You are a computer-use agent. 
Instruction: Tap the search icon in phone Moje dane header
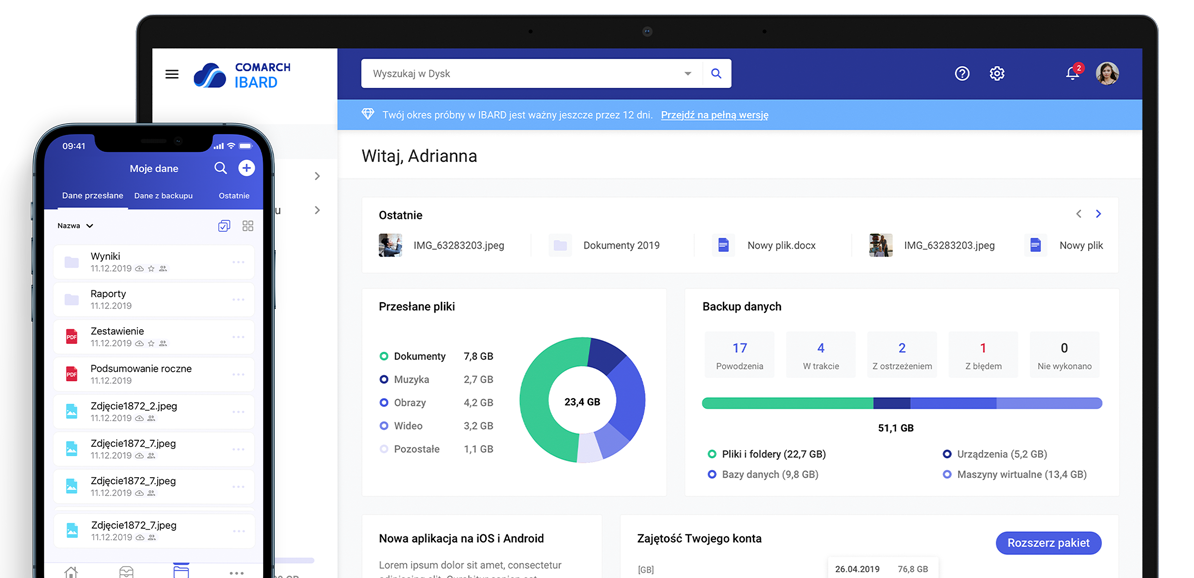[x=220, y=168]
